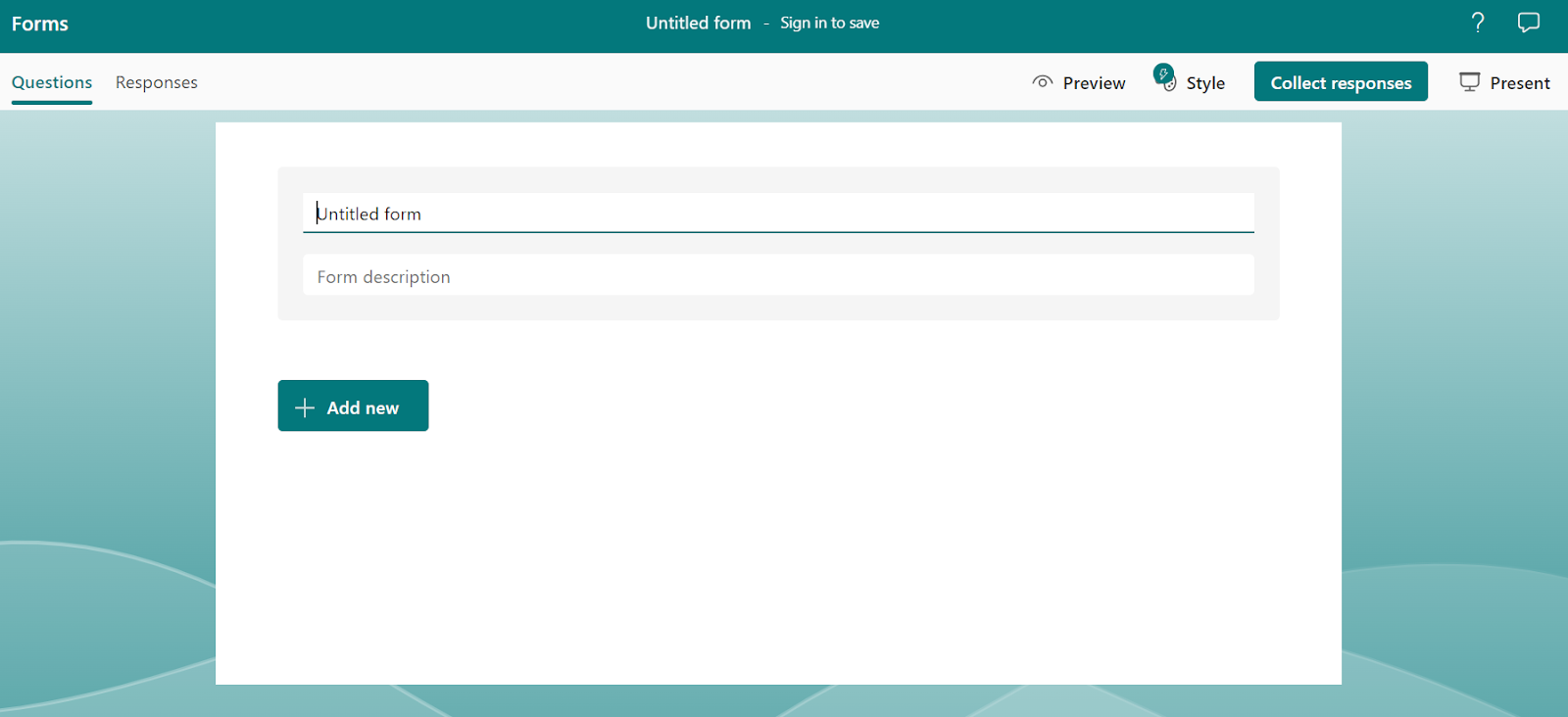The width and height of the screenshot is (1568, 717).
Task: Open the Style options label
Action: click(1205, 83)
